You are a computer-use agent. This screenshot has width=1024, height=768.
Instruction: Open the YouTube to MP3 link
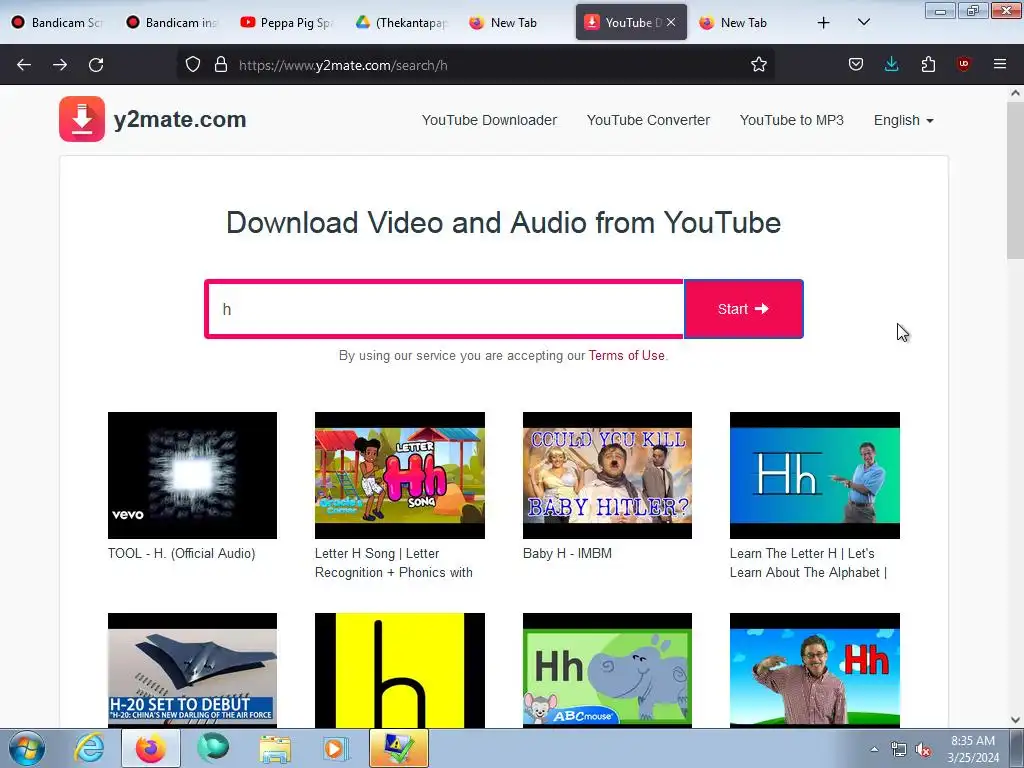click(x=792, y=120)
